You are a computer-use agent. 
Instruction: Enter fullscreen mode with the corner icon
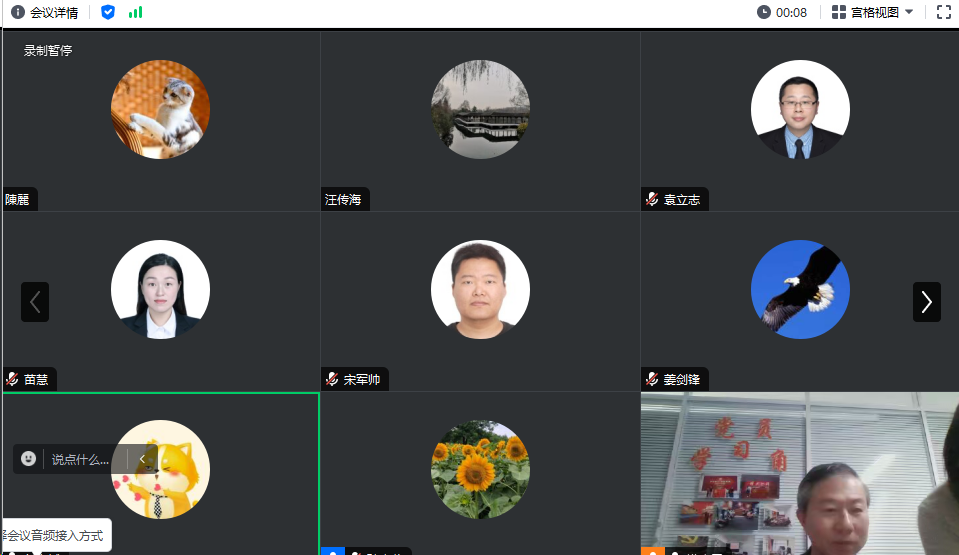(x=944, y=12)
